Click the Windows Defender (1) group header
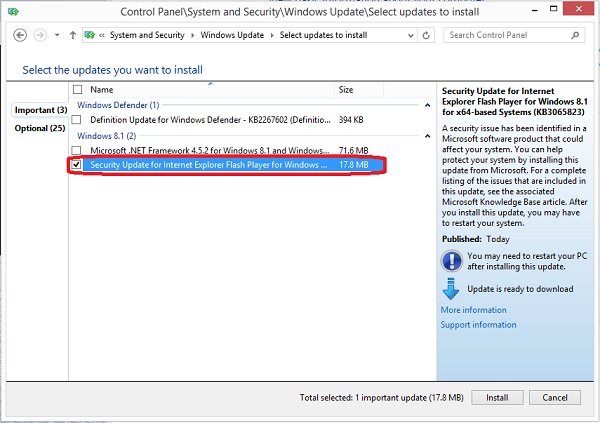600x423 pixels. tap(118, 105)
